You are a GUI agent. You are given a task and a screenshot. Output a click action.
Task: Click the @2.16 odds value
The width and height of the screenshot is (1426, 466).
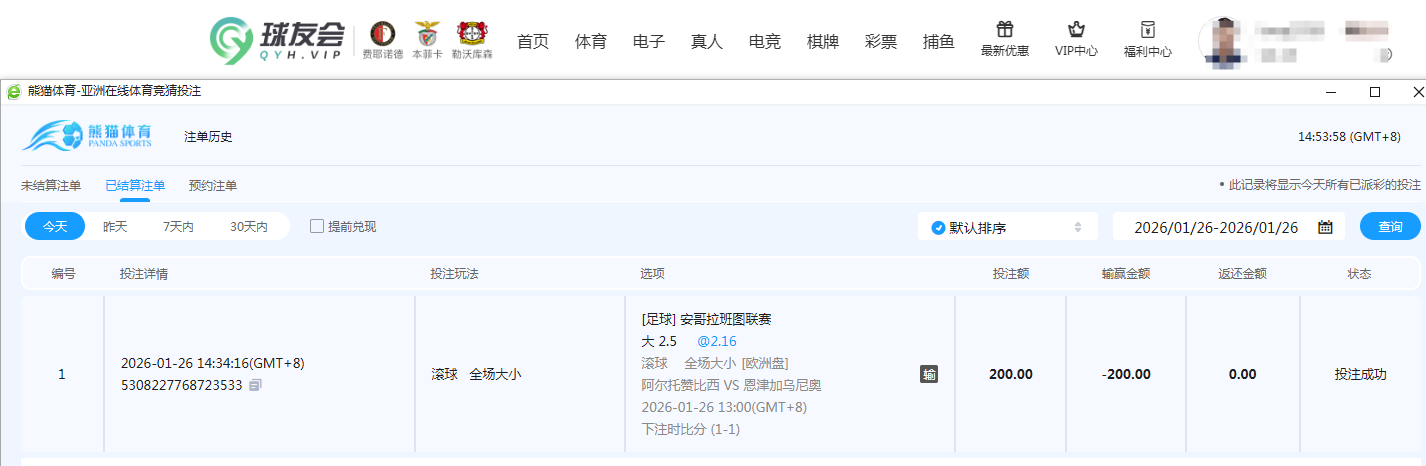(x=717, y=341)
